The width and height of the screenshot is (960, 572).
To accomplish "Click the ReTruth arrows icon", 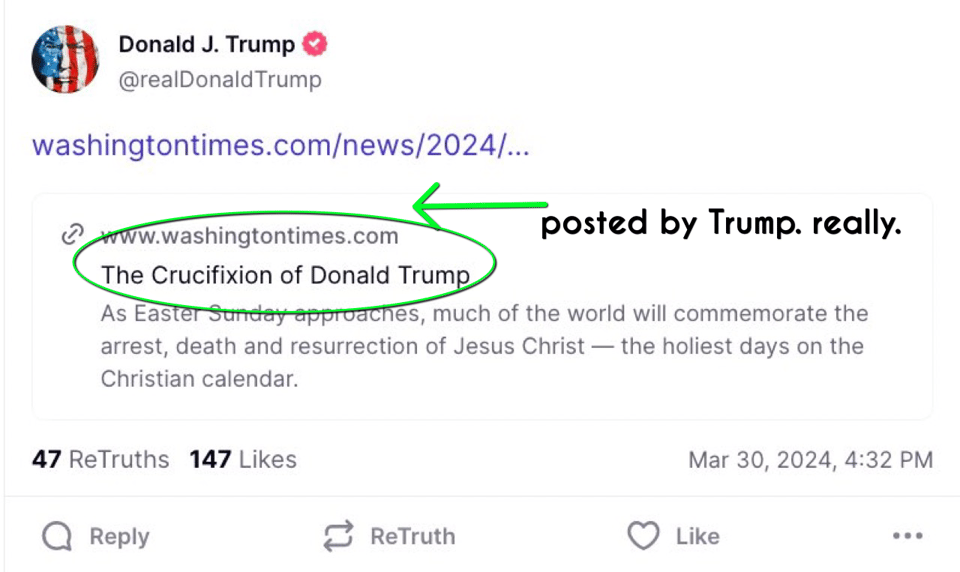I will pos(339,537).
